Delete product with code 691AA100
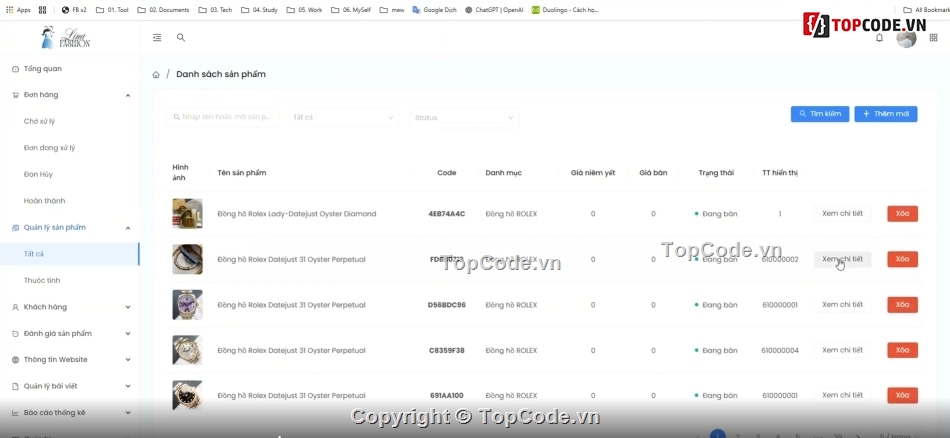950x438 pixels. pyautogui.click(x=903, y=396)
